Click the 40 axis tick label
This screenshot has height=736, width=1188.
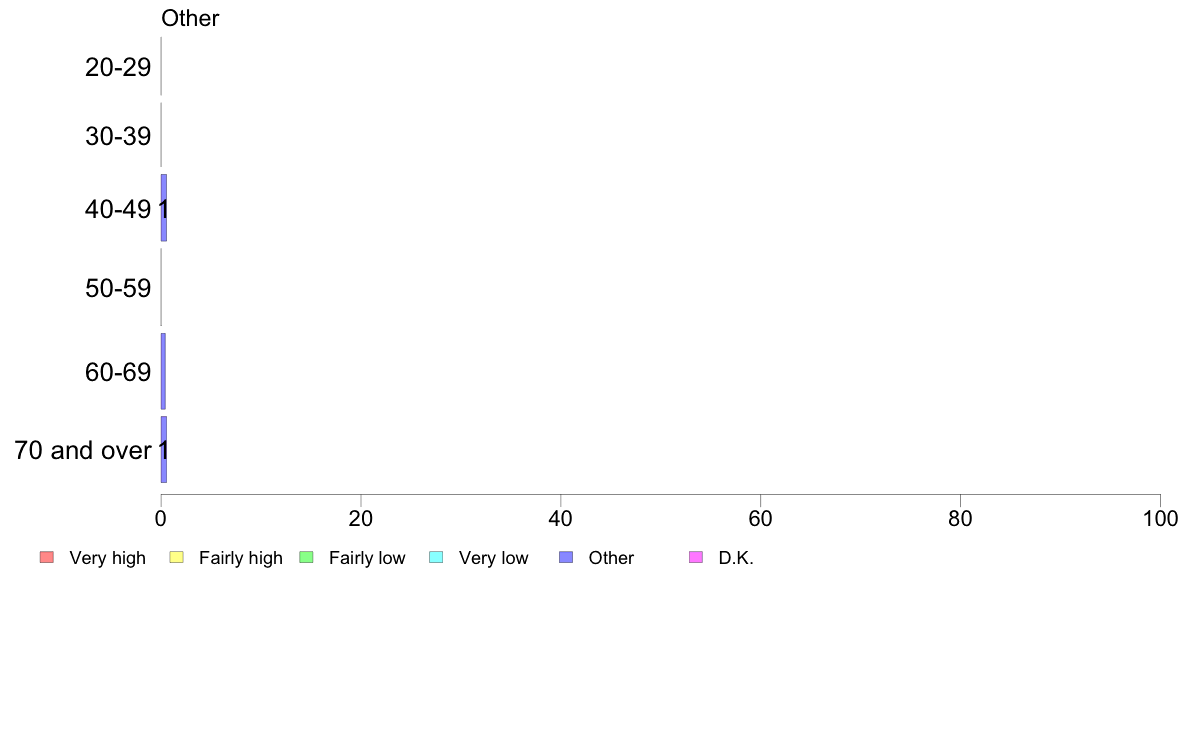point(561,518)
